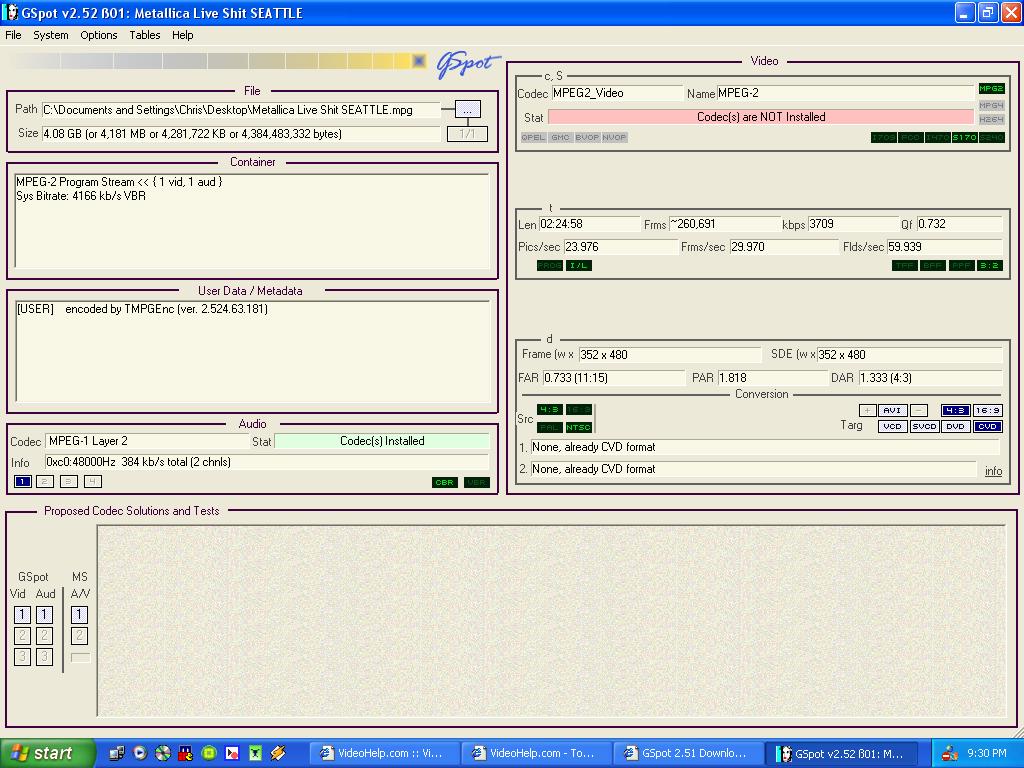Screen dimensions: 1024x768
Task: Click the kbps field showing 3709
Action: 853,224
